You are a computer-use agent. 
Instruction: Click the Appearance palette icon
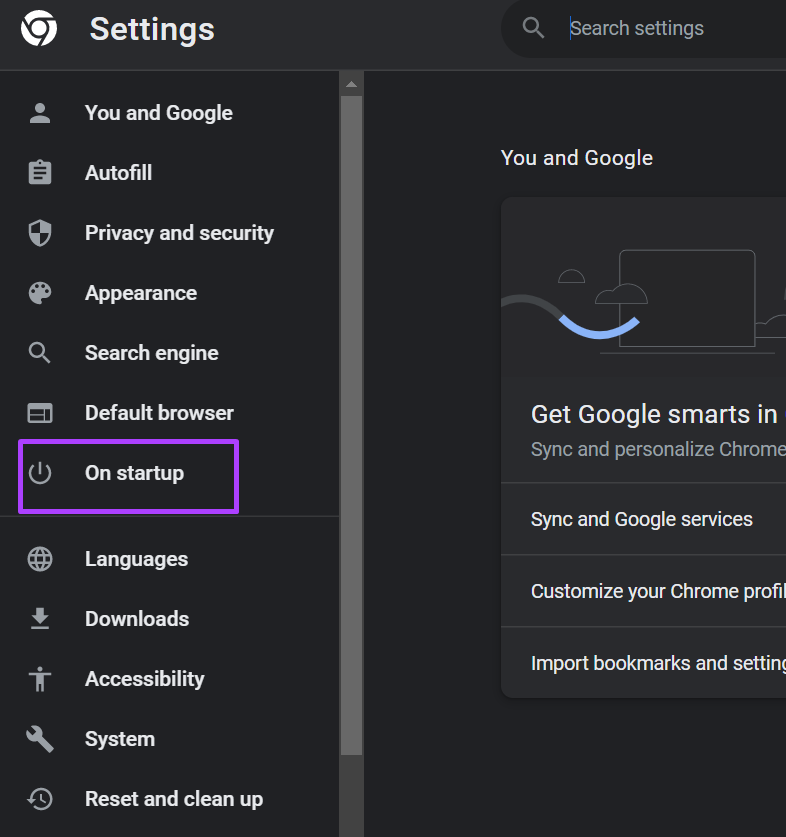[x=40, y=293]
